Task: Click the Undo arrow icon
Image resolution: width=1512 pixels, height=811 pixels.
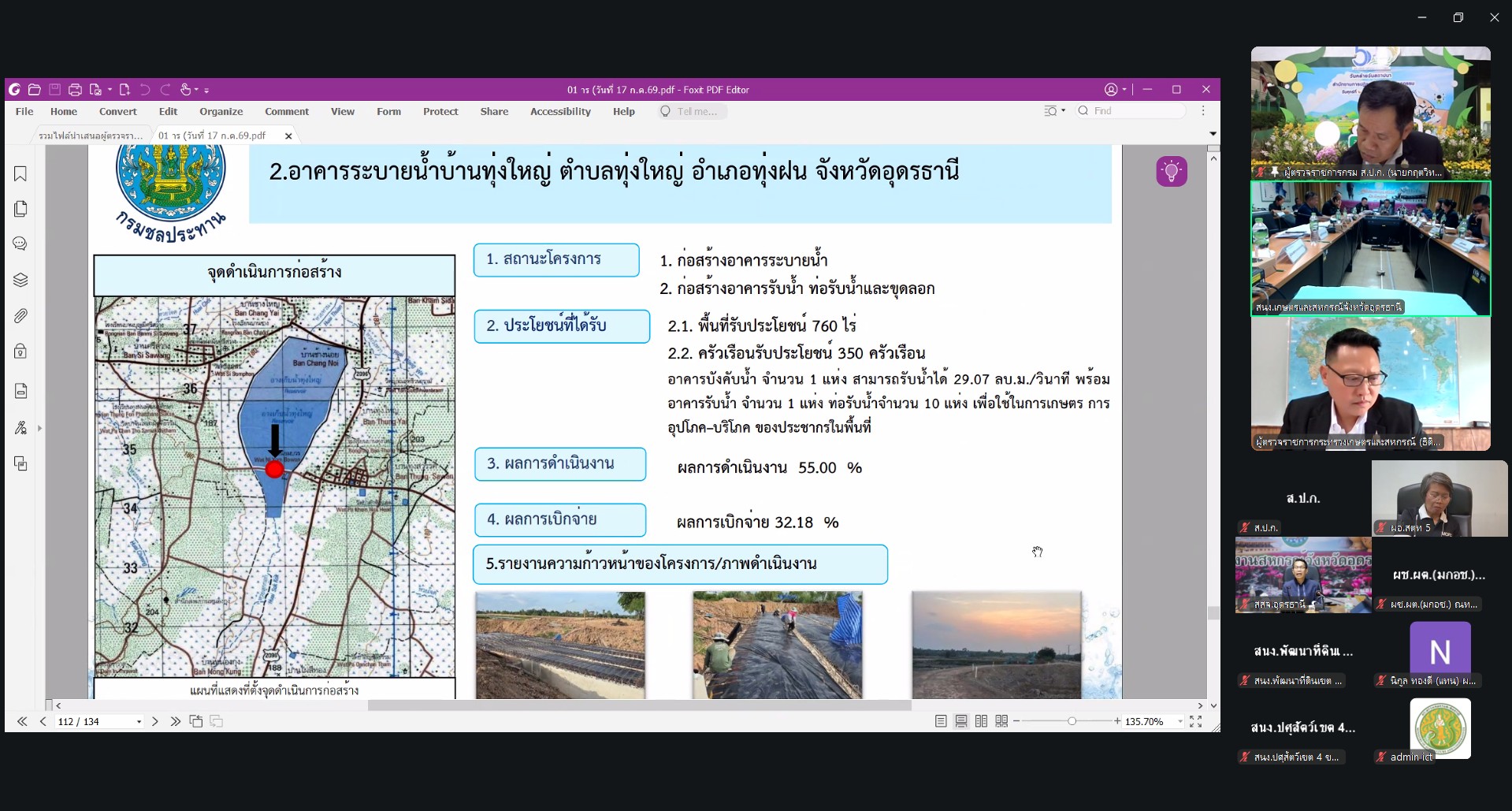Action: coord(145,90)
